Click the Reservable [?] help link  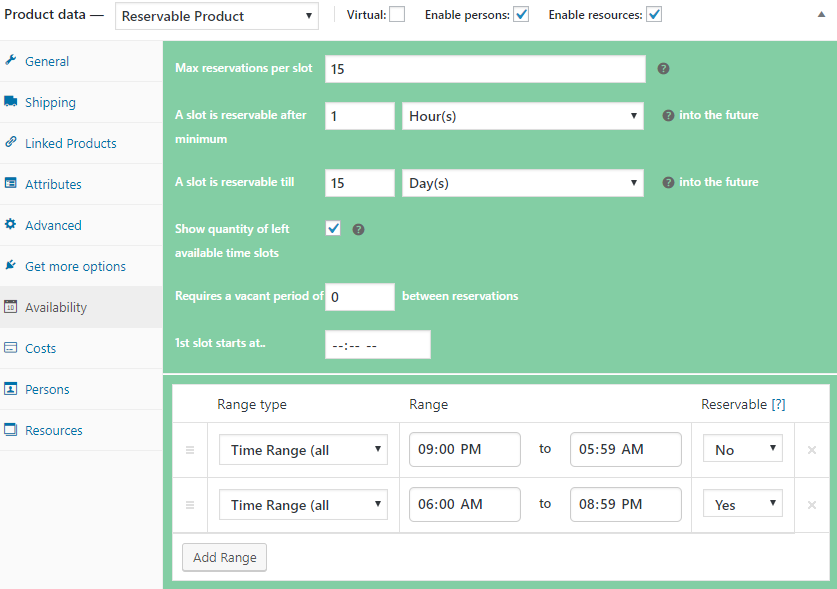pos(778,404)
